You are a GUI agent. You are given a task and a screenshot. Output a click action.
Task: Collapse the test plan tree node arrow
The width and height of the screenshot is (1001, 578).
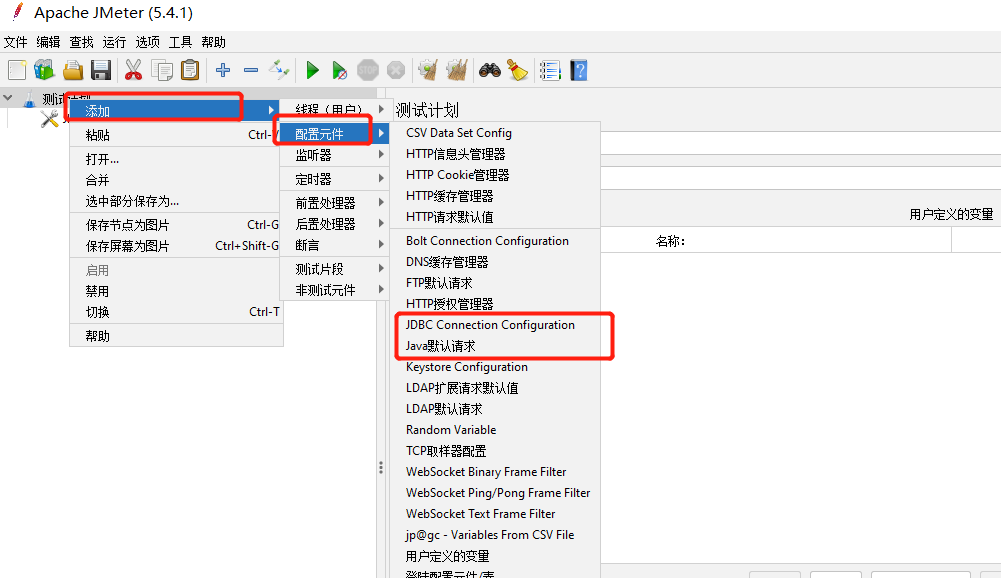8,98
